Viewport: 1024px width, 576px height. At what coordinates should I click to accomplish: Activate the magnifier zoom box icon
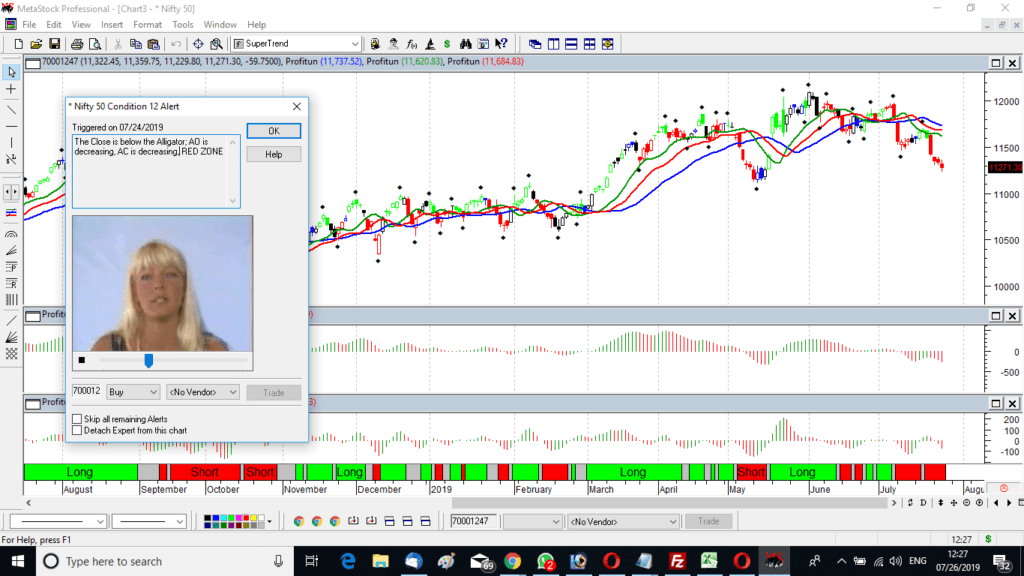click(216, 44)
